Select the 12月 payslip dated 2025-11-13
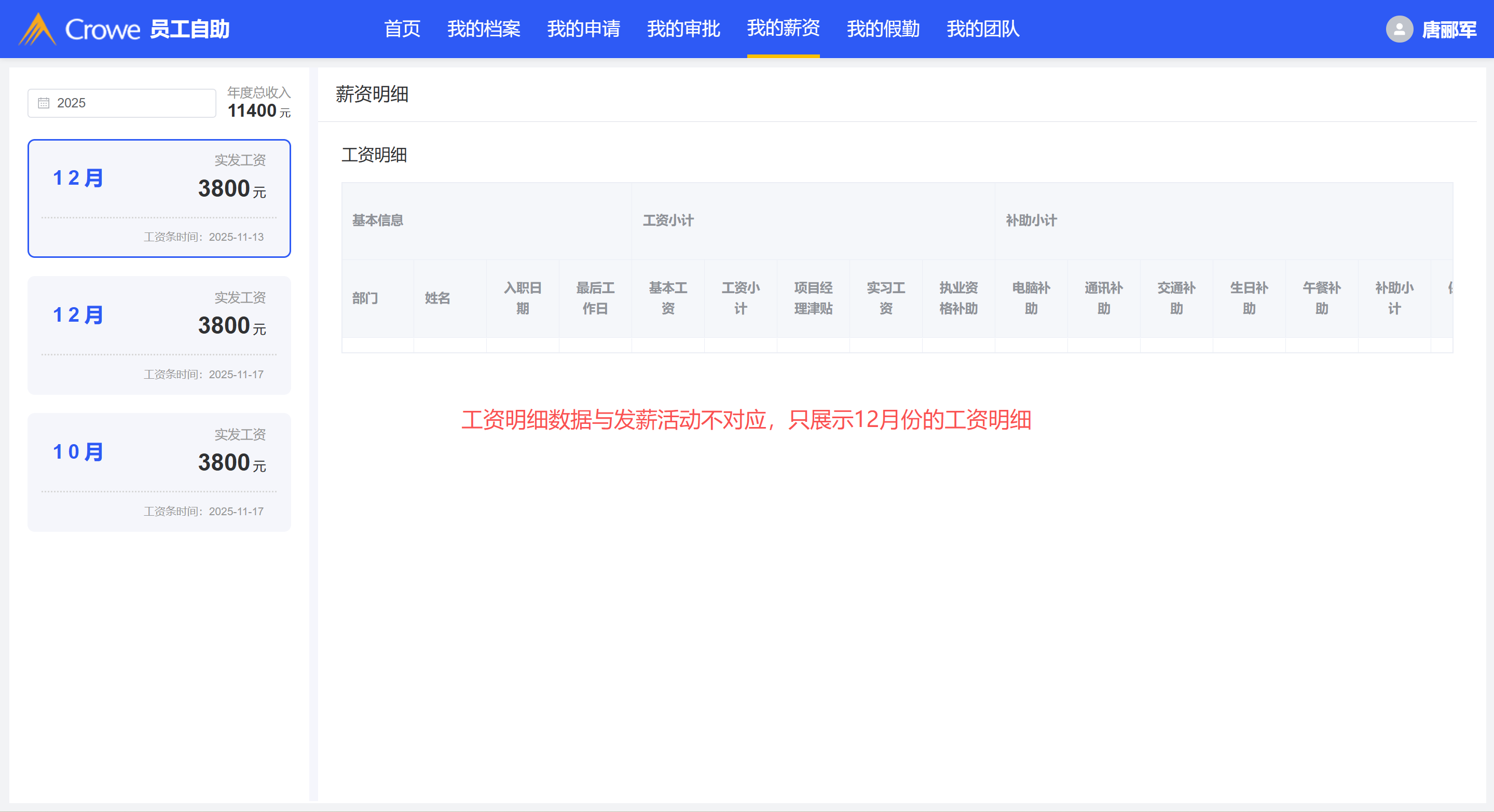The height and width of the screenshot is (812, 1494). click(159, 198)
